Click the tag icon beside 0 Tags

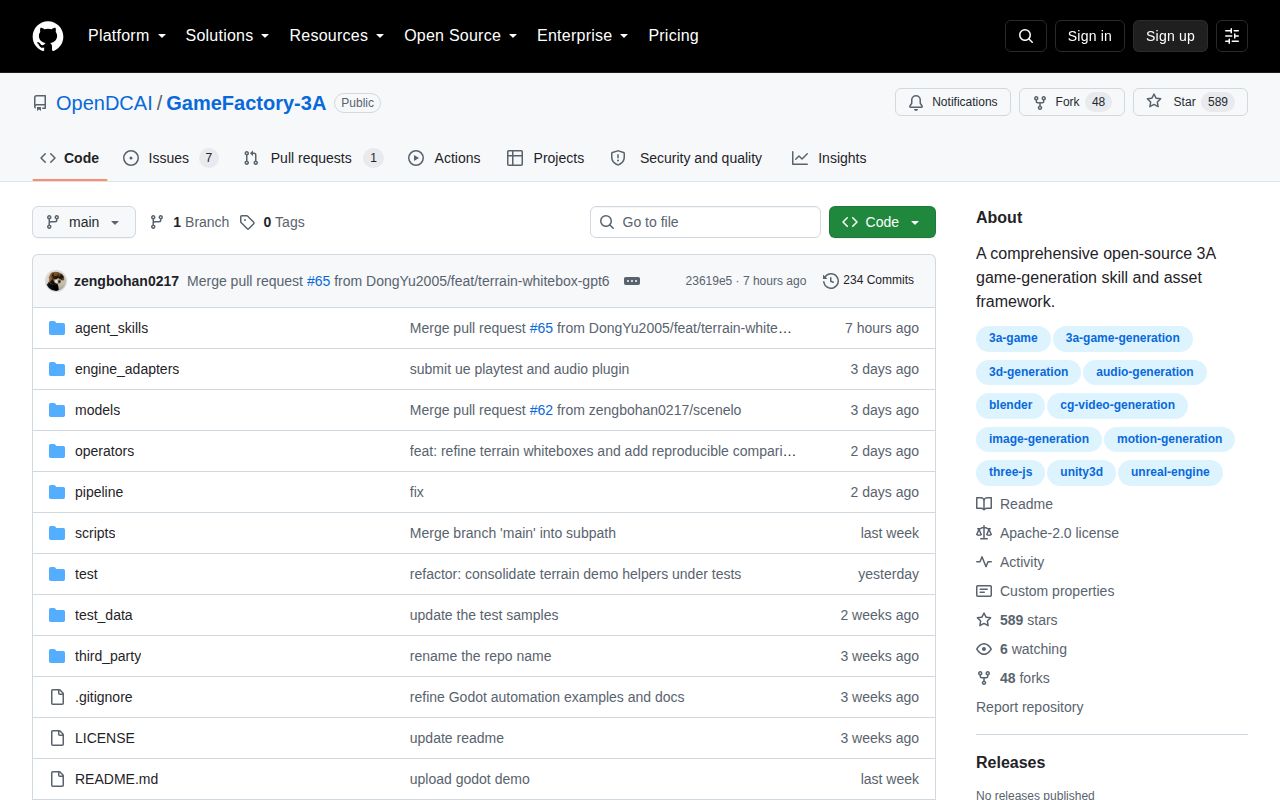tap(247, 222)
